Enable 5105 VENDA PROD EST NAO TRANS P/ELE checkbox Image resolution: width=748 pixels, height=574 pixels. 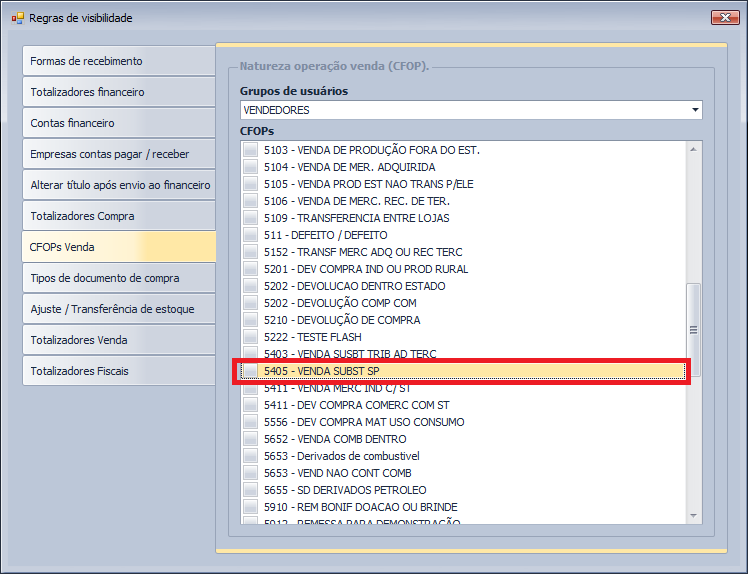tap(250, 184)
